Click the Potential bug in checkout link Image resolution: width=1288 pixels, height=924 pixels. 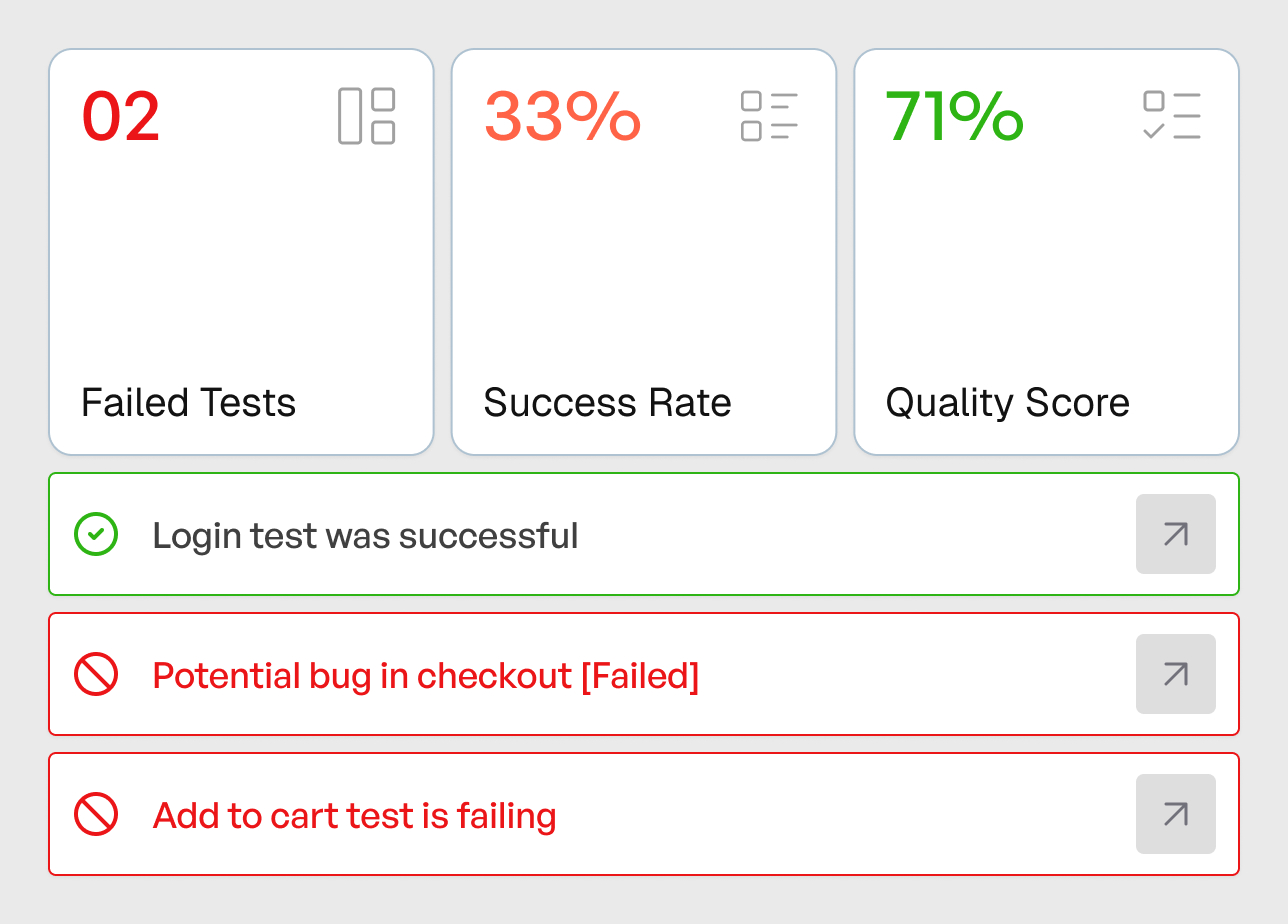(x=425, y=674)
